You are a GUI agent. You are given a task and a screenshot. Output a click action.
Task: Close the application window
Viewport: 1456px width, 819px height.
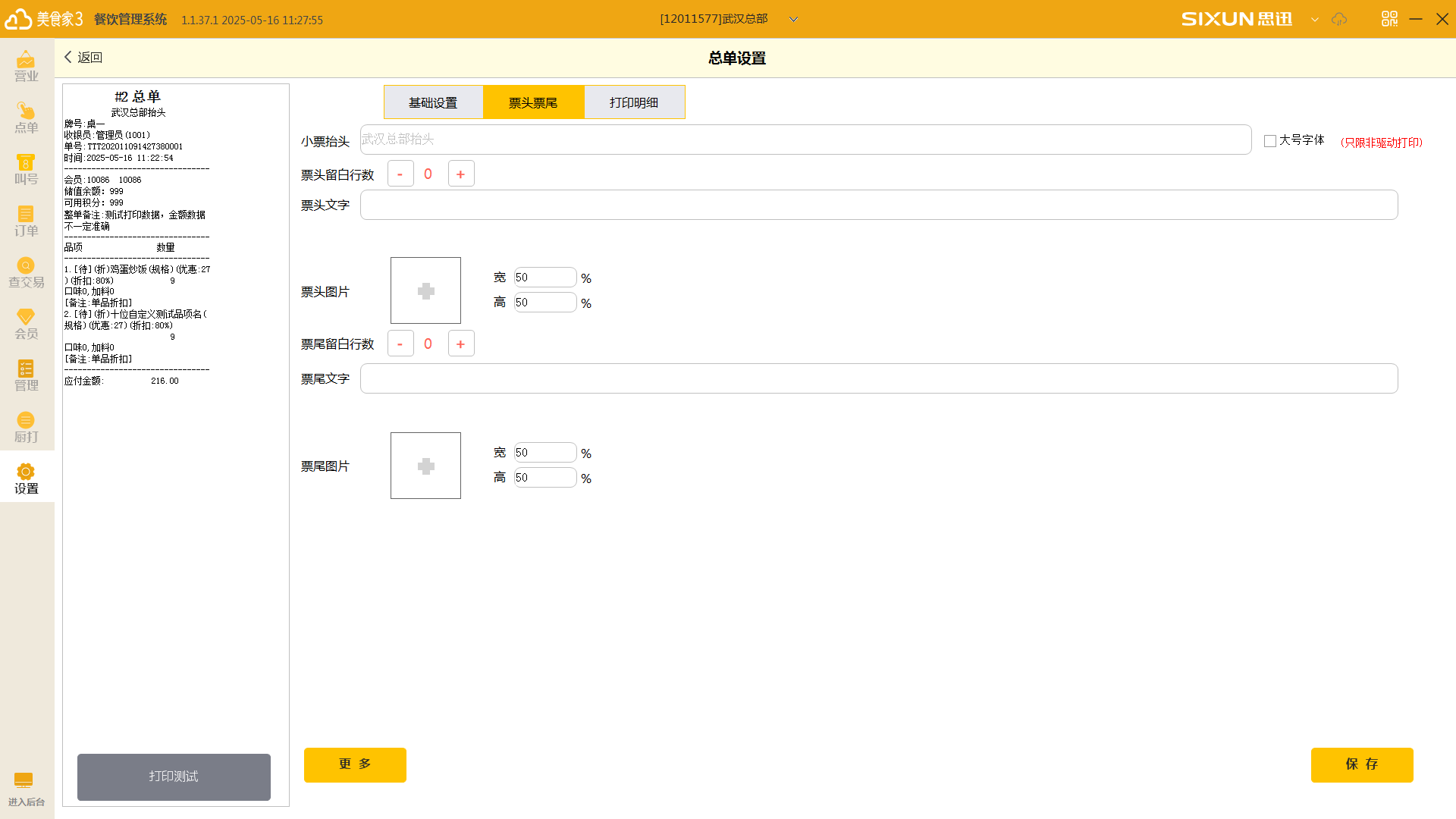1442,19
